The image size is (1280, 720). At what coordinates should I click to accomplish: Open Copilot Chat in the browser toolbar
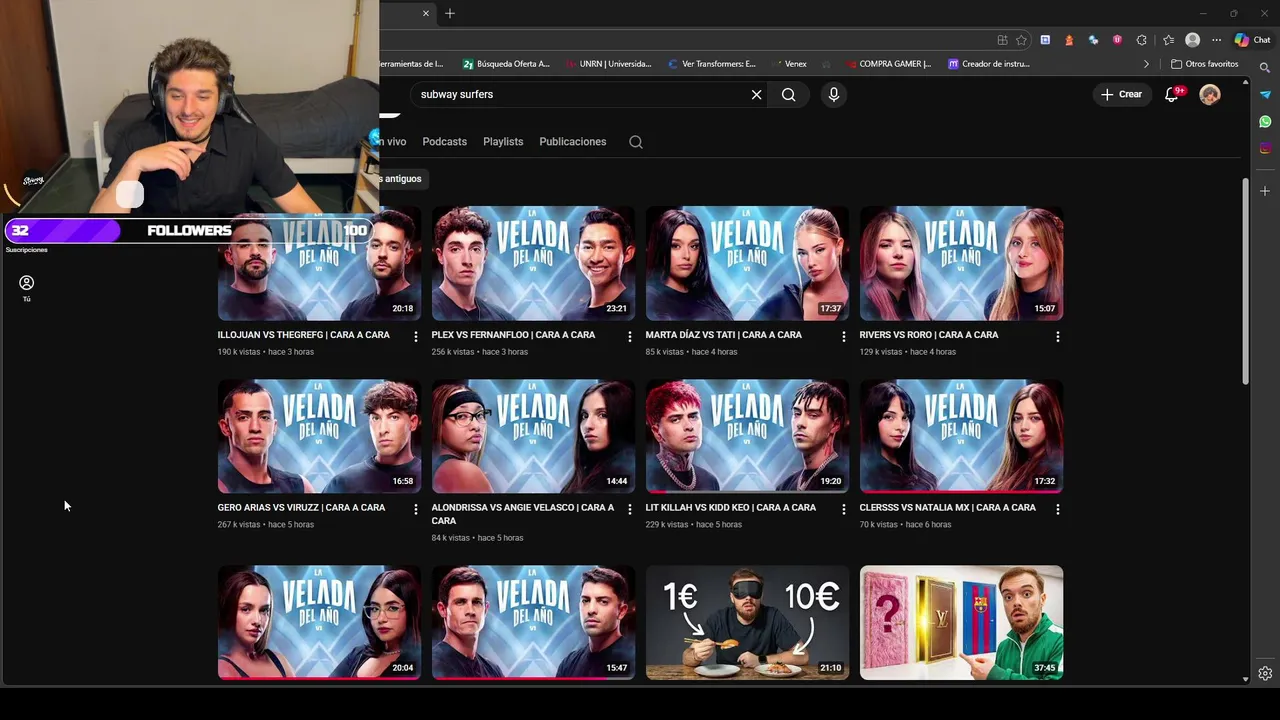click(x=1252, y=40)
